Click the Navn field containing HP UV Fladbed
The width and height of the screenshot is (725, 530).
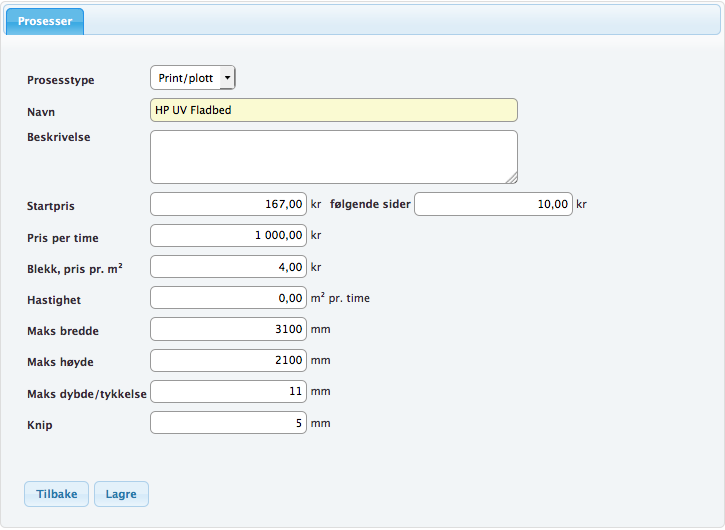[333, 110]
